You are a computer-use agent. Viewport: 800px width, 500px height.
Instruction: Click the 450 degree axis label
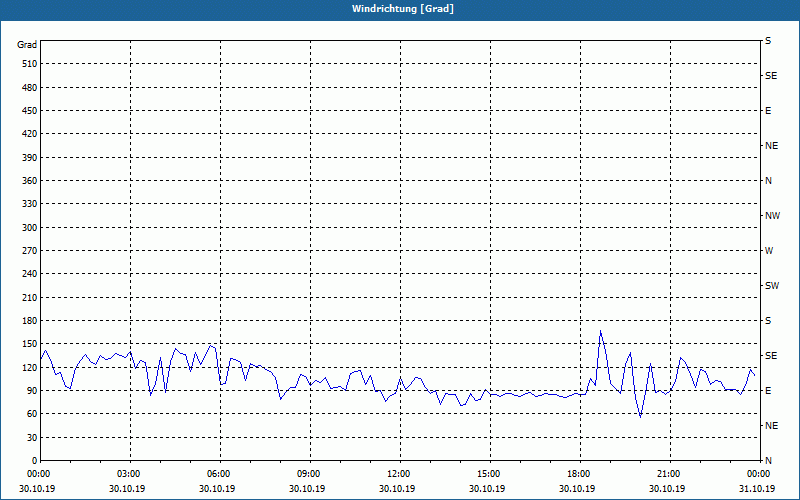coord(29,111)
